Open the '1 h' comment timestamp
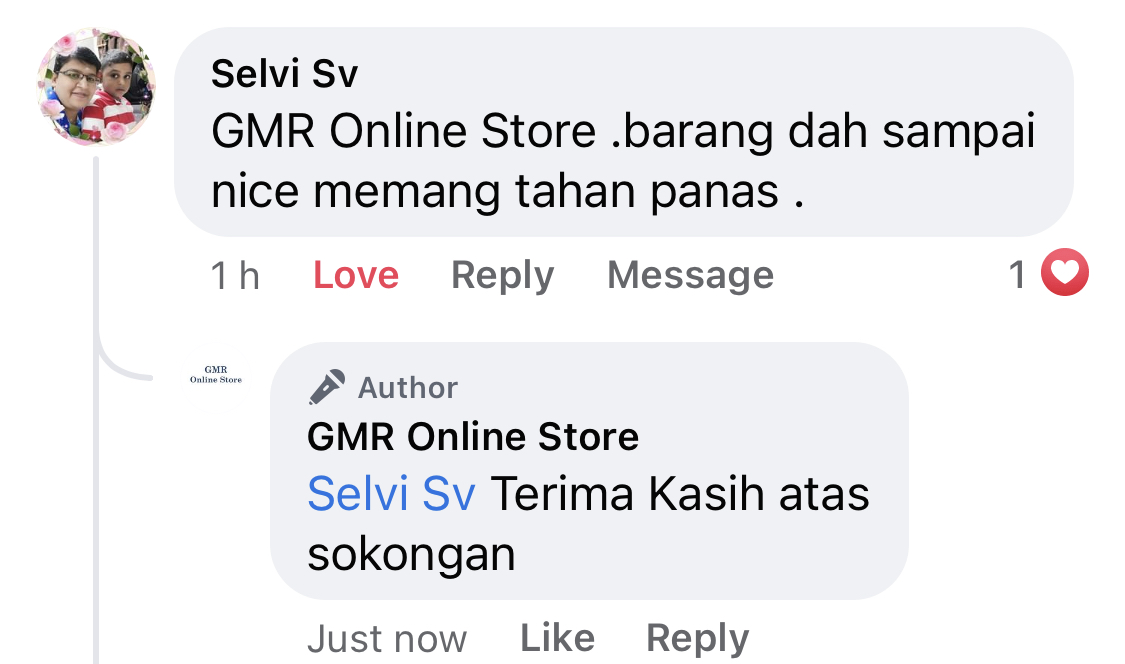 [x=235, y=276]
